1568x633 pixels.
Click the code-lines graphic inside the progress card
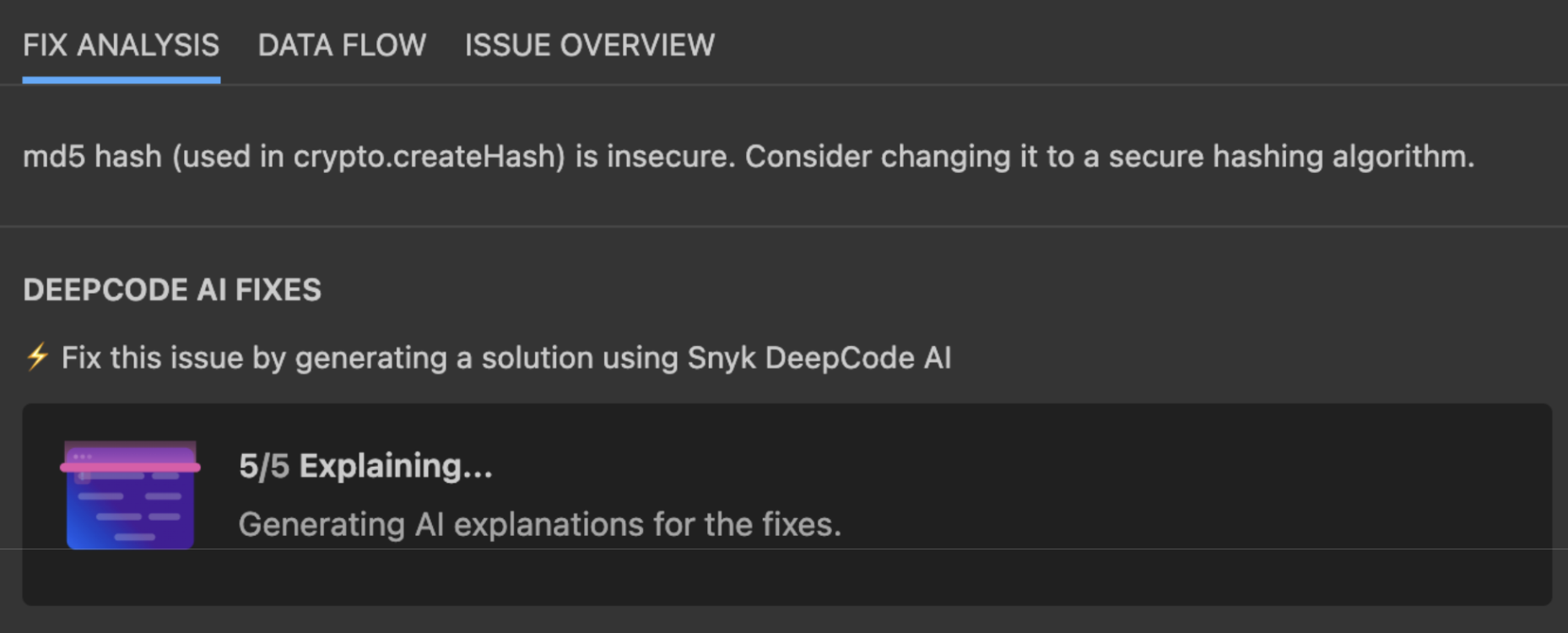click(x=131, y=506)
